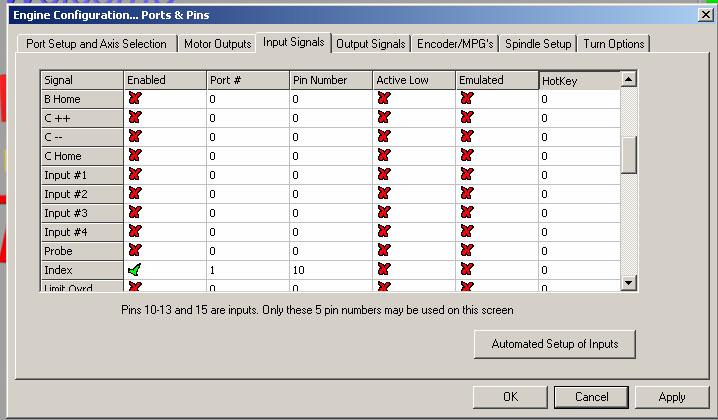Switch to Output Signals tab
This screenshot has width=718, height=420.
click(x=371, y=44)
